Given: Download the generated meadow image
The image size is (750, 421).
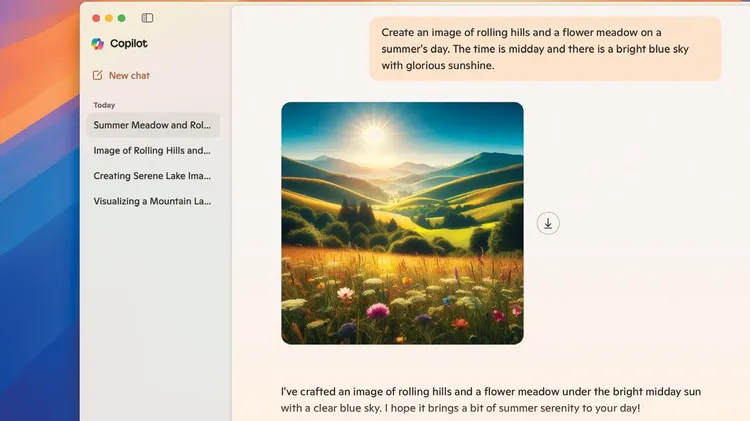Looking at the screenshot, I should (x=548, y=223).
